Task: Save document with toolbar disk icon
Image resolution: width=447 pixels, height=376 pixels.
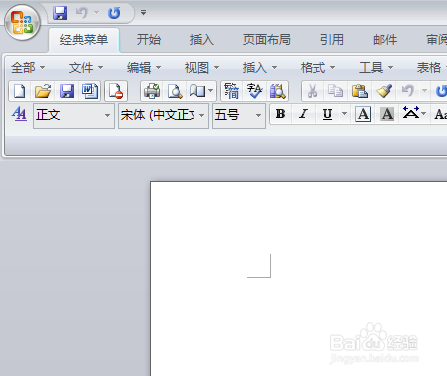Action: (x=67, y=91)
